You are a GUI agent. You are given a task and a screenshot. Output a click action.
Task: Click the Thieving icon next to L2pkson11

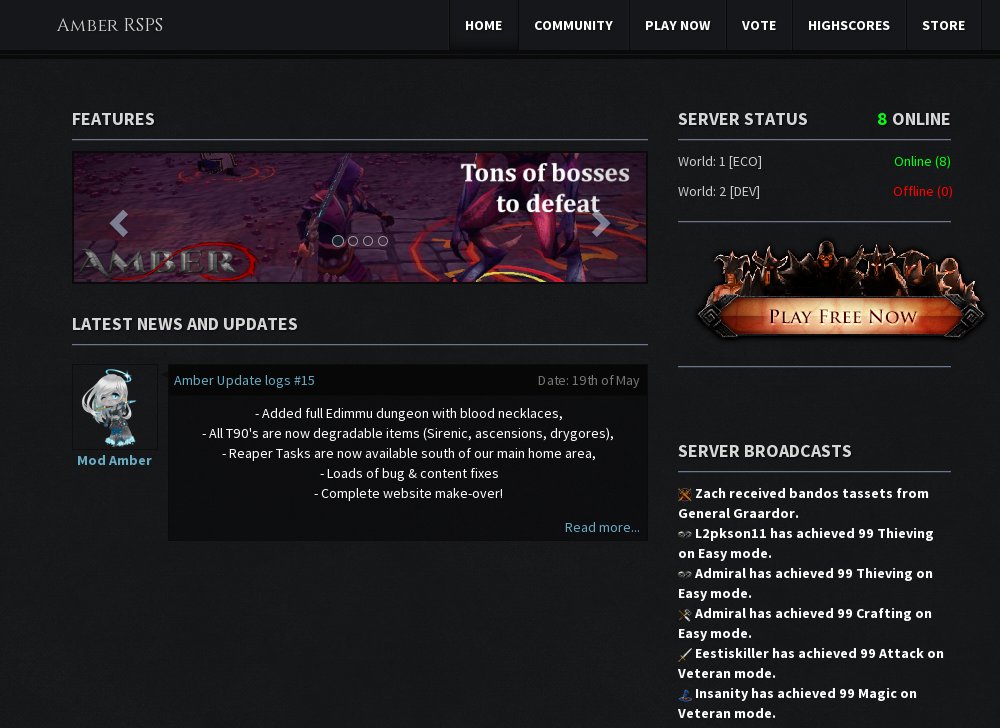[685, 534]
